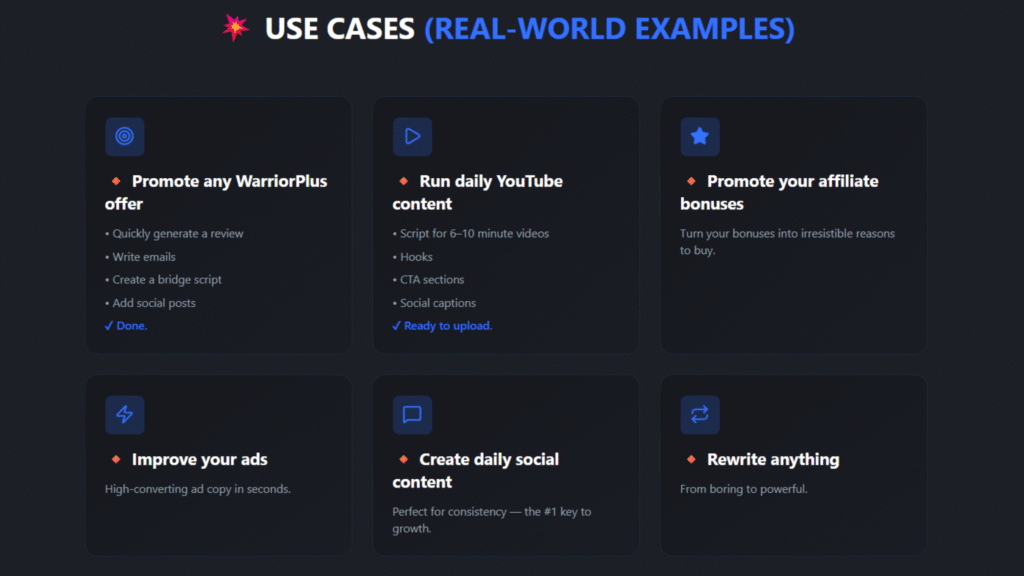1024x576 pixels.
Task: Click the star icon in affiliate bonuses card
Action: [700, 137]
